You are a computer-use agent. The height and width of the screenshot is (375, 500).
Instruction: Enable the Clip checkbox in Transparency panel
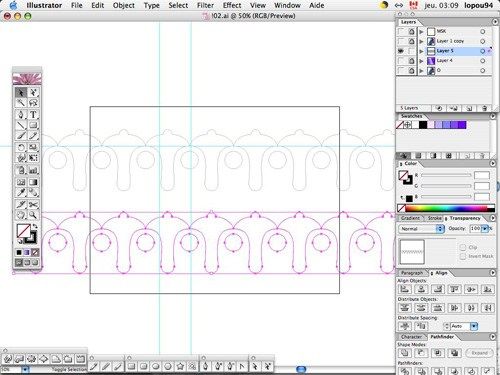(463, 247)
